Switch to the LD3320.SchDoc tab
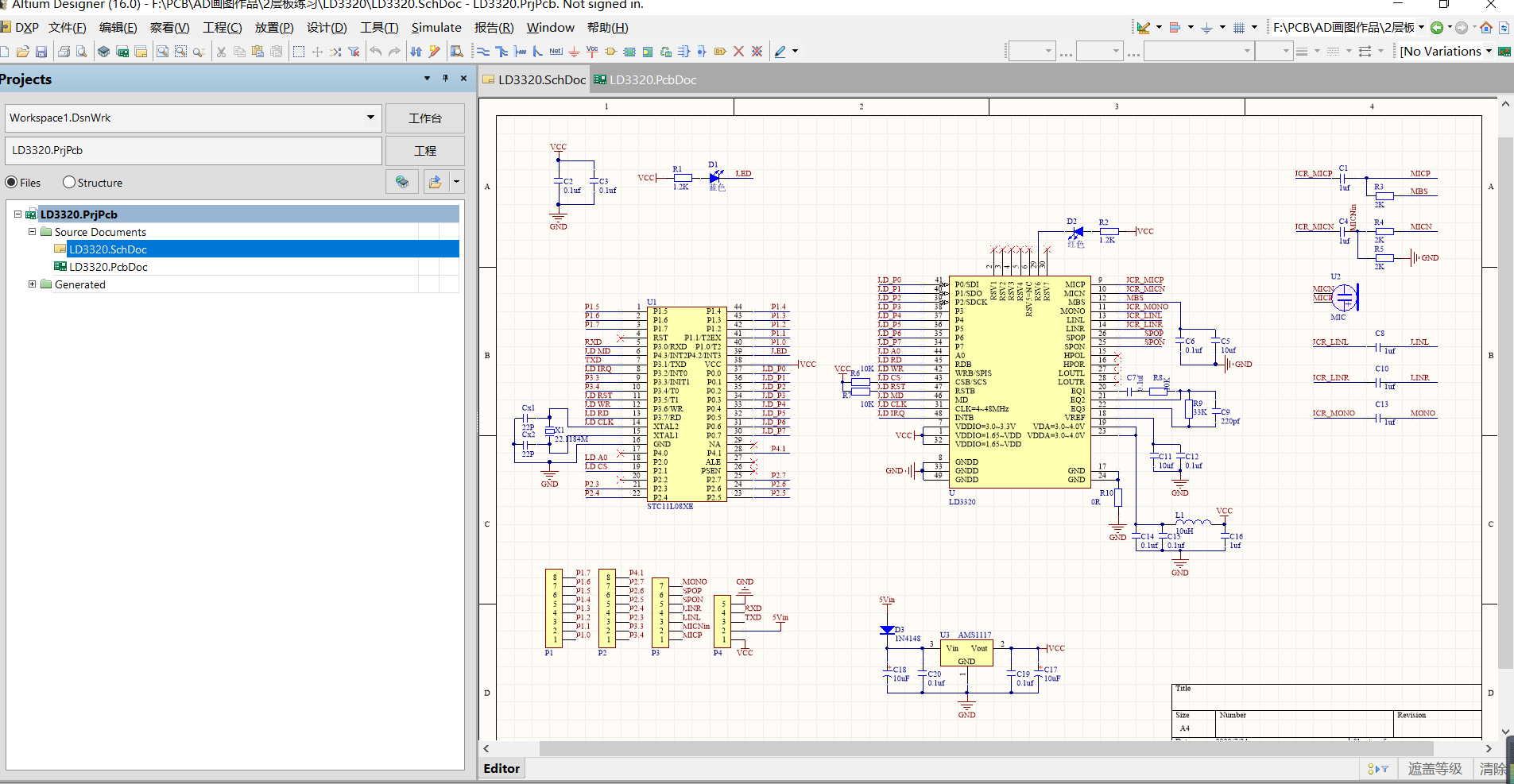 (x=534, y=79)
